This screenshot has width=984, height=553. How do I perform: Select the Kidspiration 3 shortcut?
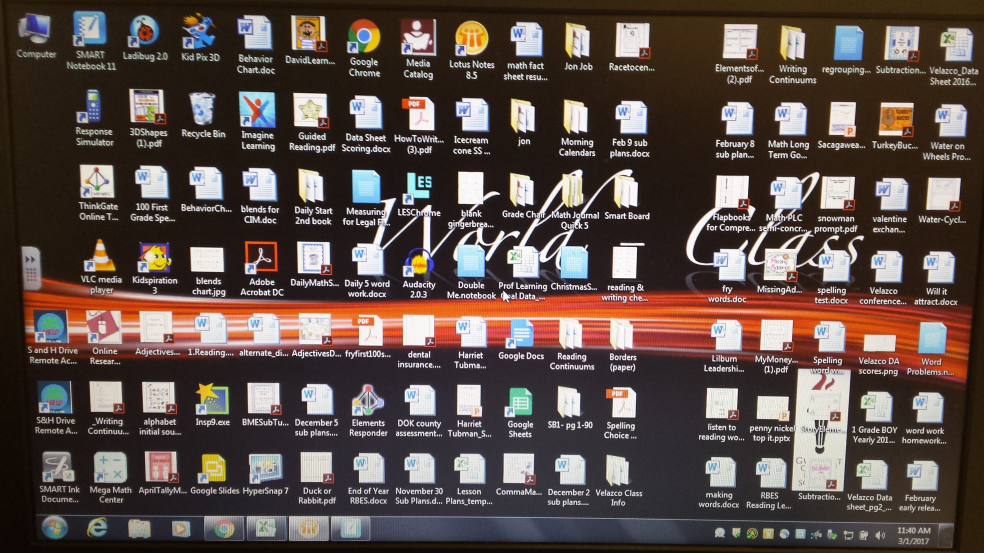[154, 260]
